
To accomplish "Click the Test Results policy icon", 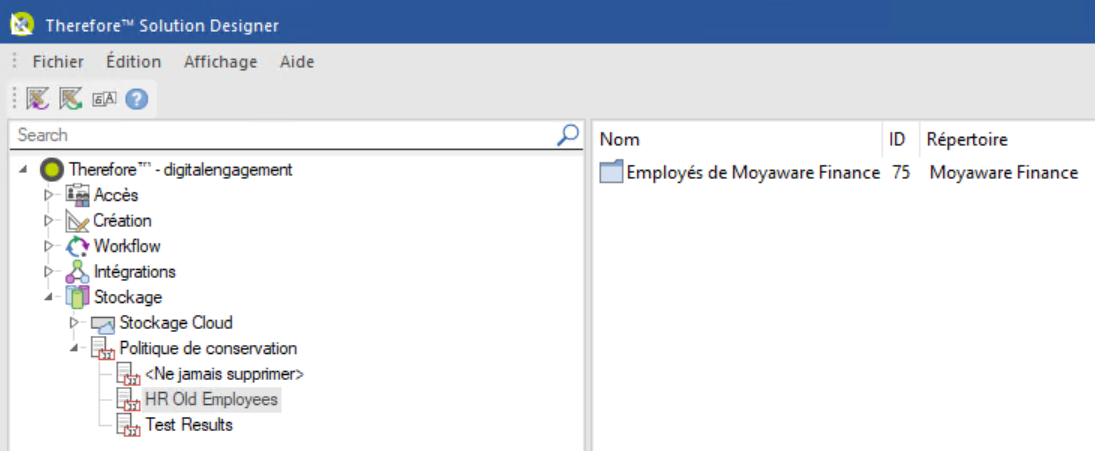I will tap(128, 425).
